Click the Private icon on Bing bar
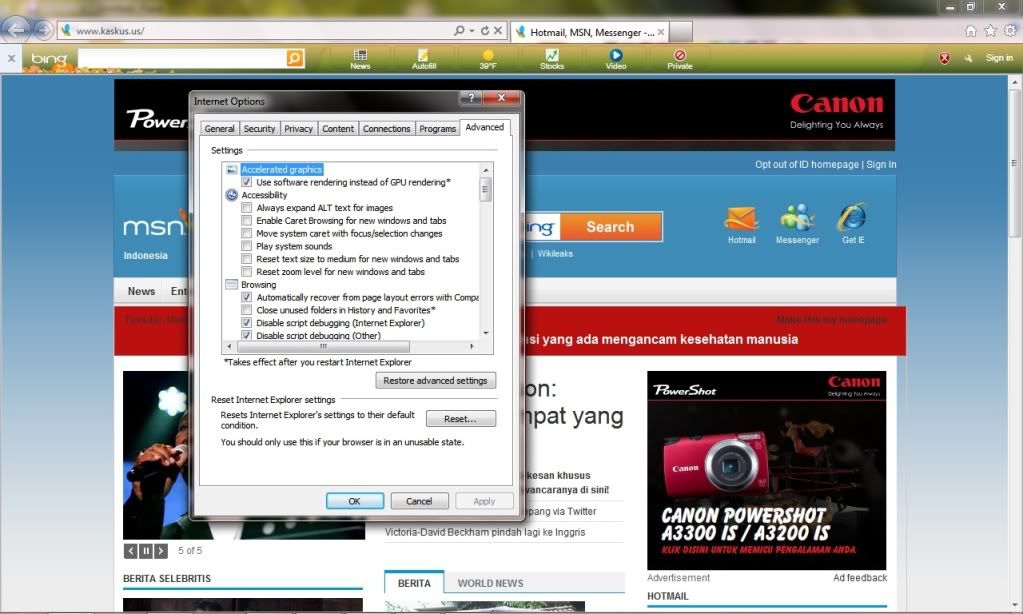 680,59
